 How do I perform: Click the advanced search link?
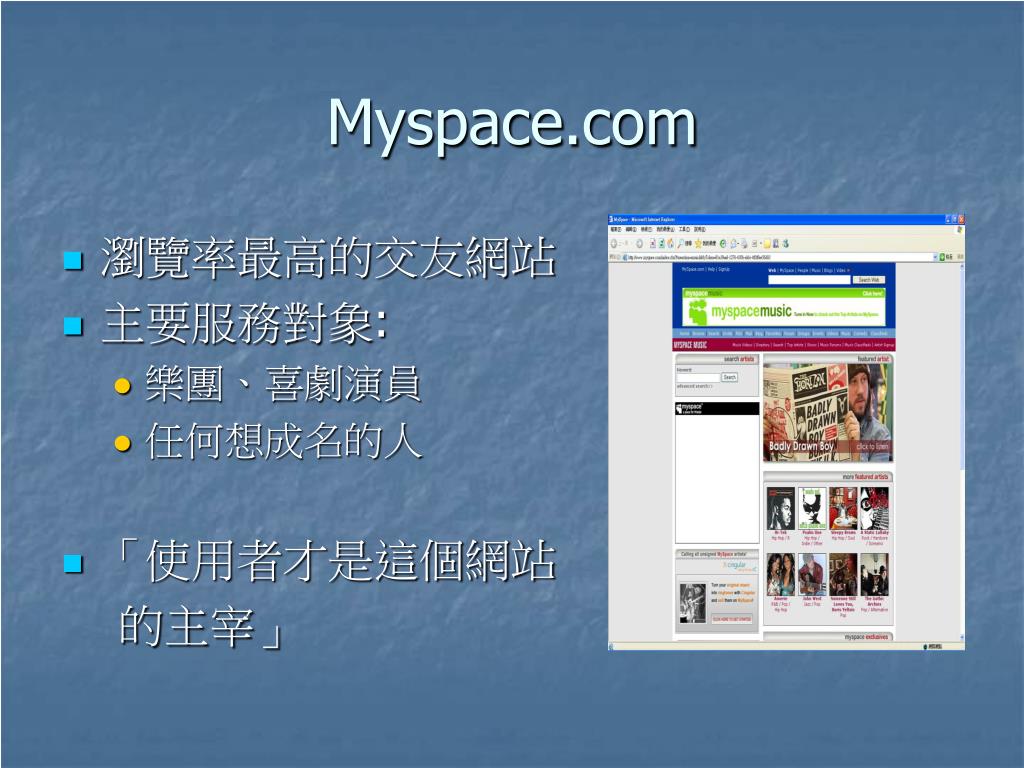[694, 387]
